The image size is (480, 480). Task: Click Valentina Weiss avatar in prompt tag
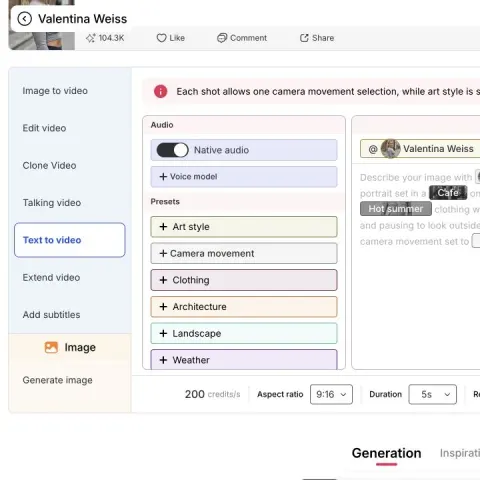click(390, 149)
